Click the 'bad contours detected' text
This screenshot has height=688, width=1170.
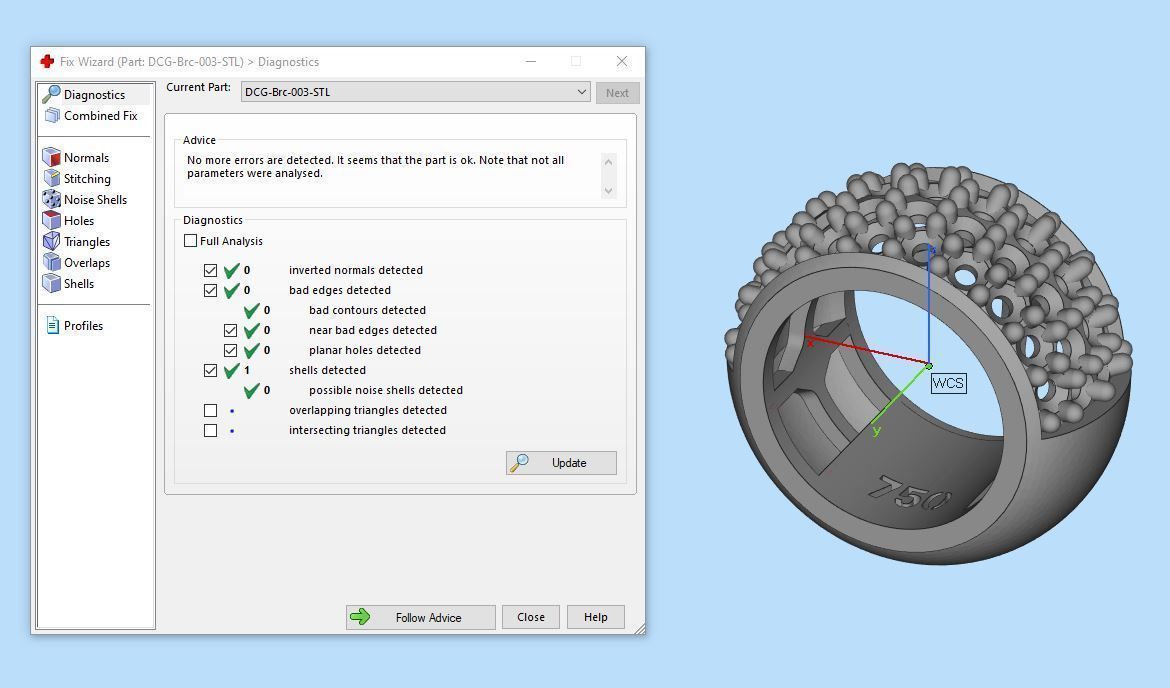click(x=367, y=310)
